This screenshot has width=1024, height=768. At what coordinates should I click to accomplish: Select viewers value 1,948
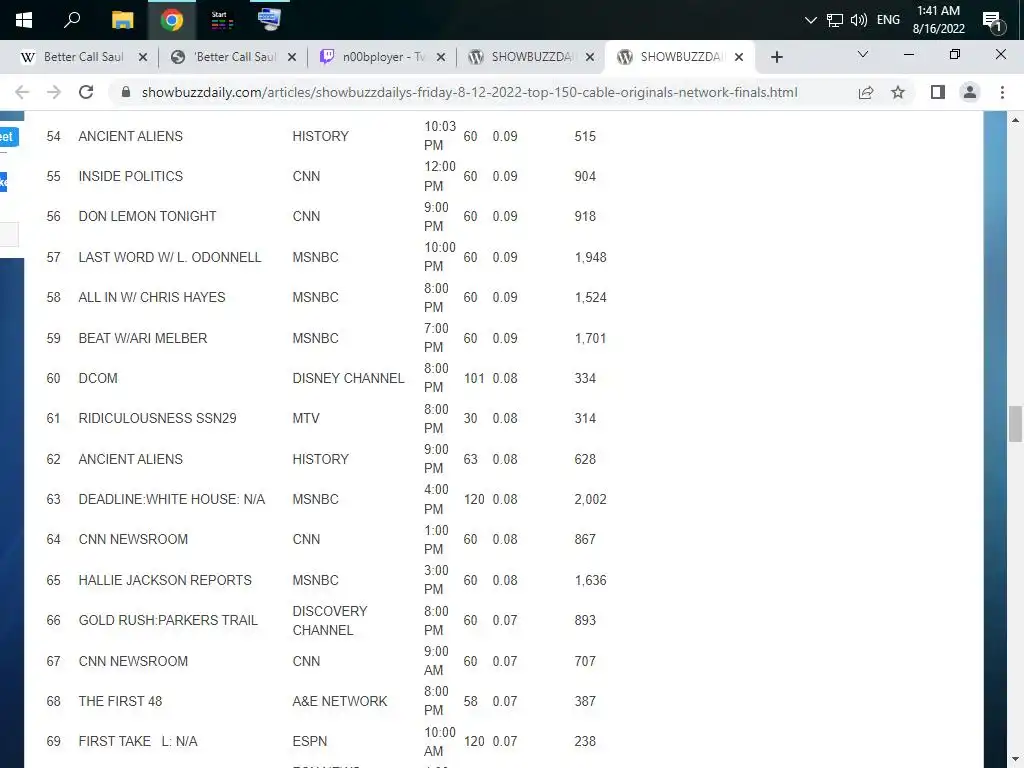(x=590, y=257)
